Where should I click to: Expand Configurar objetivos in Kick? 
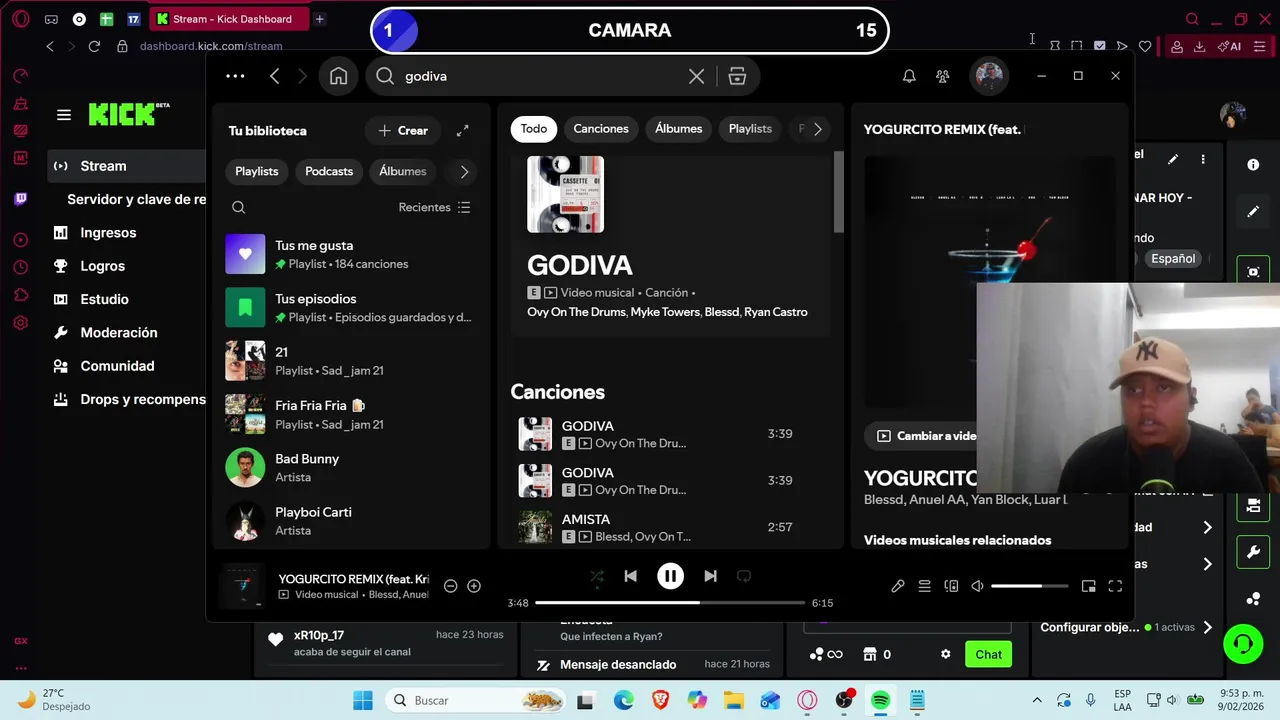(x=1126, y=628)
